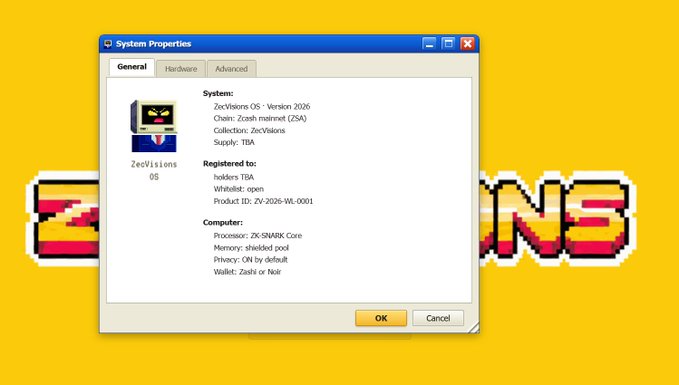Click 'Privacy: ON by default' line

(250, 260)
